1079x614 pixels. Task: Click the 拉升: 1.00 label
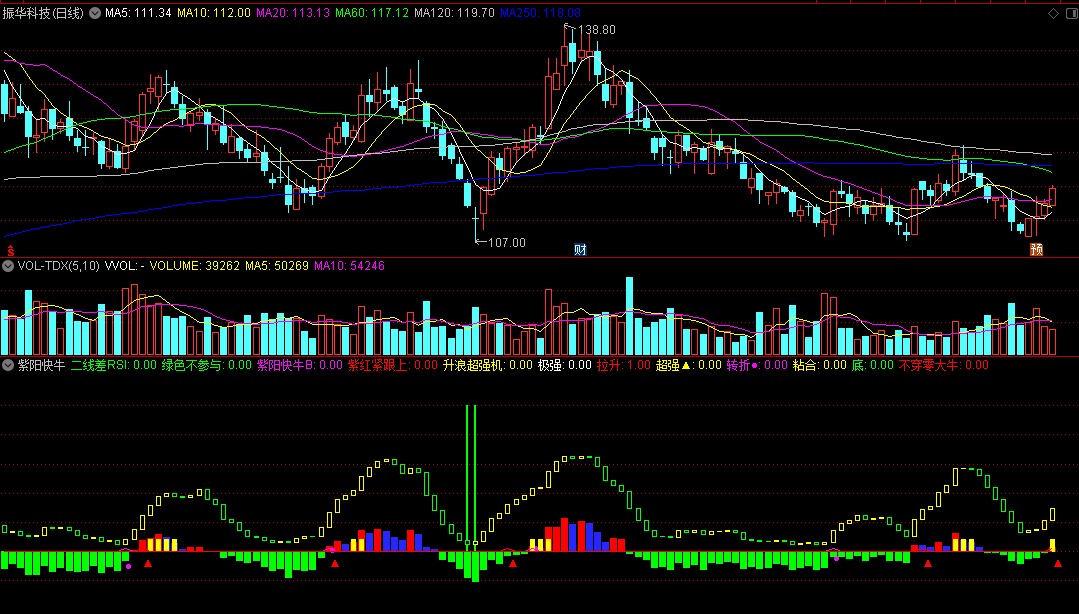coord(623,365)
